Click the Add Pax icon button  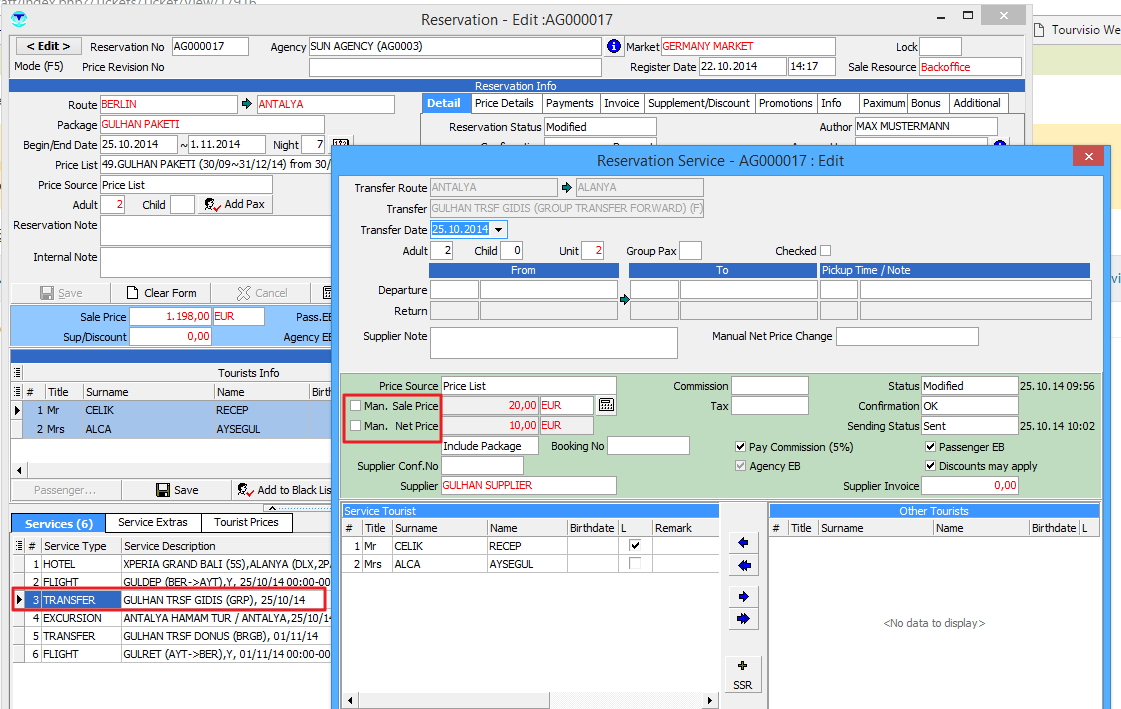(234, 204)
